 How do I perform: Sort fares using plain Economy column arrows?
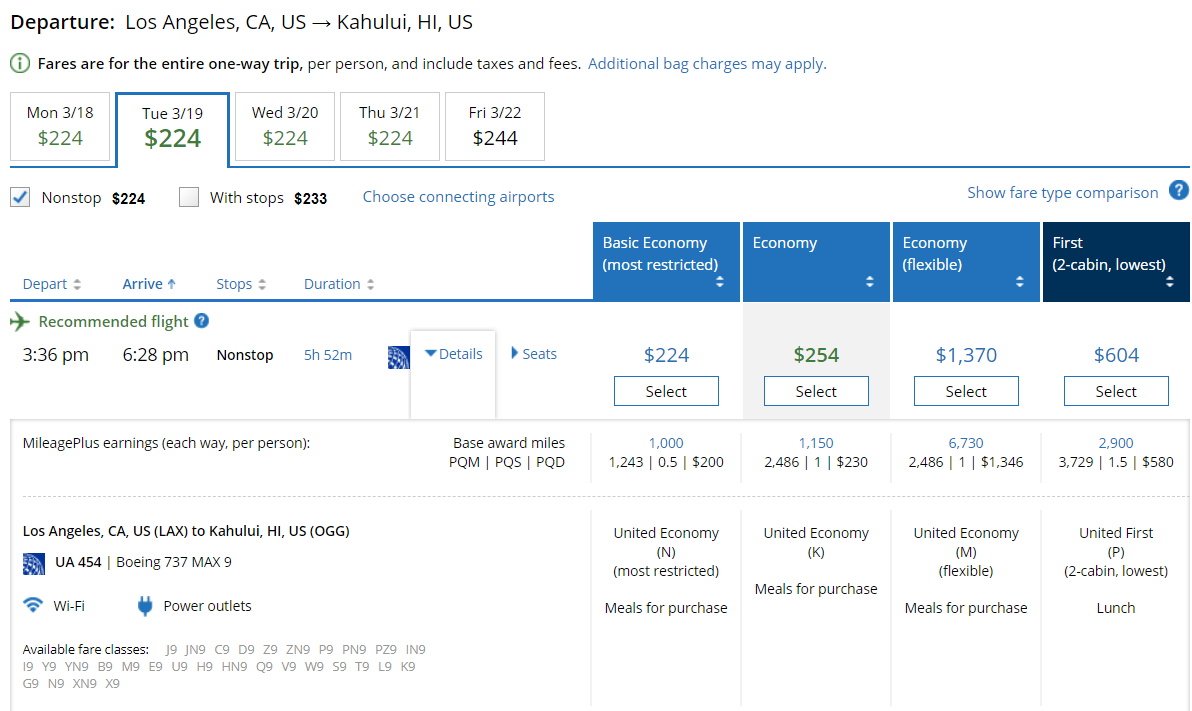(870, 282)
